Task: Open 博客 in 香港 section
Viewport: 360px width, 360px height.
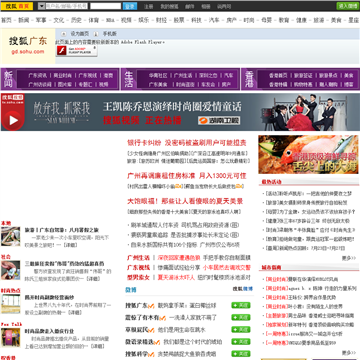Action: 349,84
